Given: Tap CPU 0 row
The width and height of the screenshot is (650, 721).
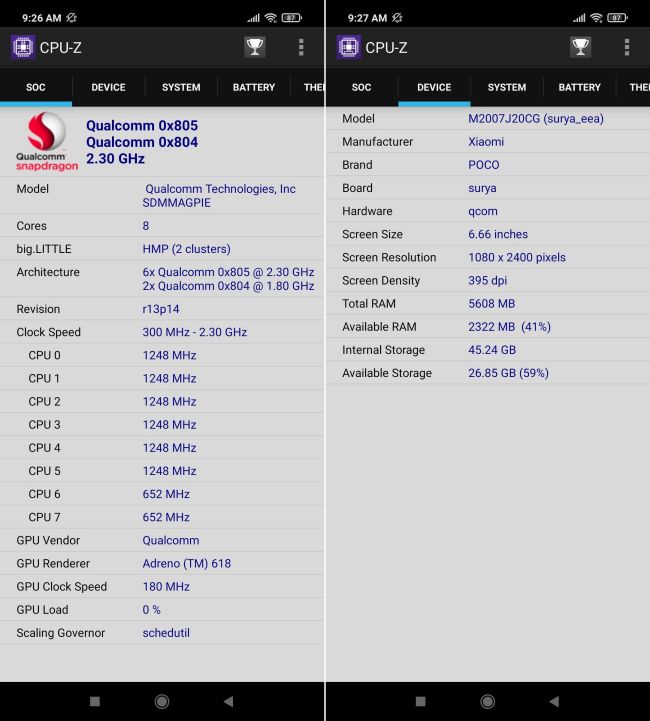Looking at the screenshot, I should [x=162, y=355].
